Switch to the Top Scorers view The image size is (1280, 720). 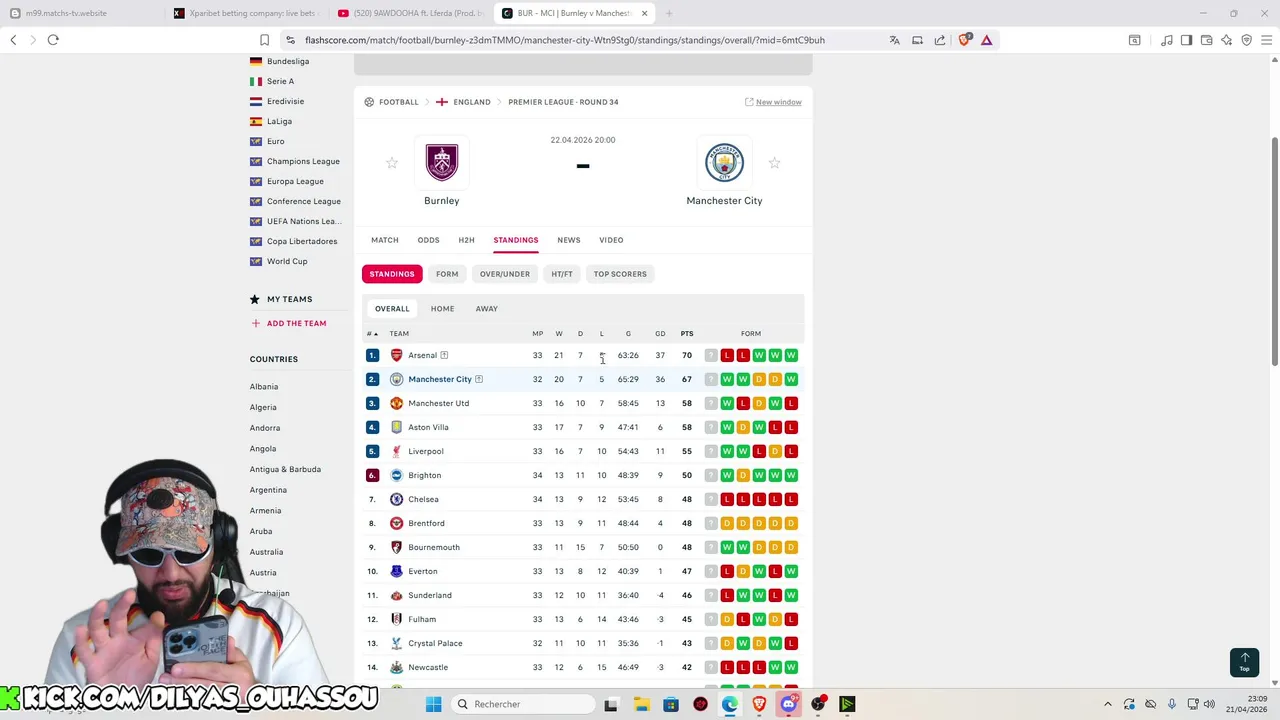620,274
